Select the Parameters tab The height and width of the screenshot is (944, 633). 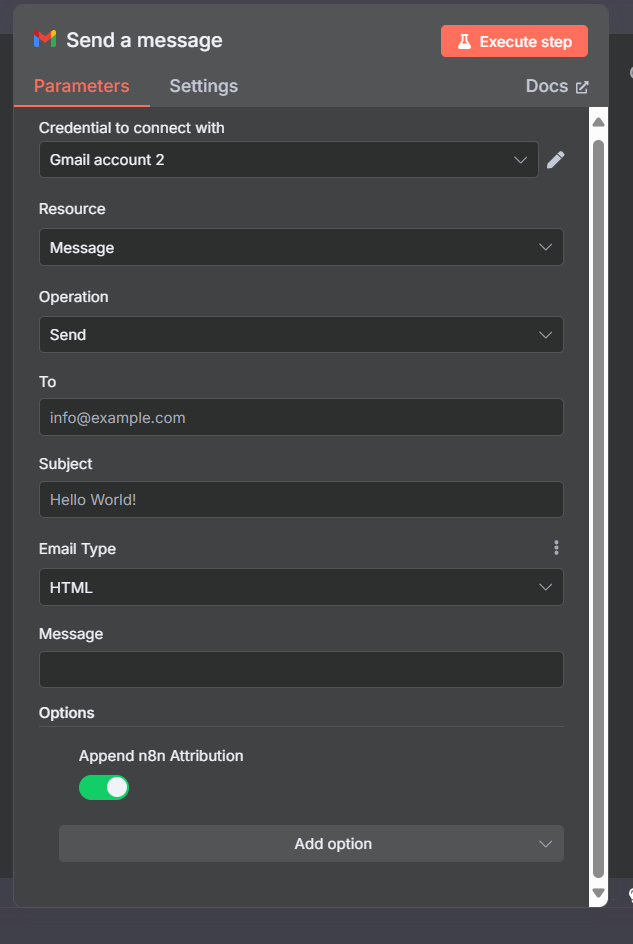(x=81, y=86)
